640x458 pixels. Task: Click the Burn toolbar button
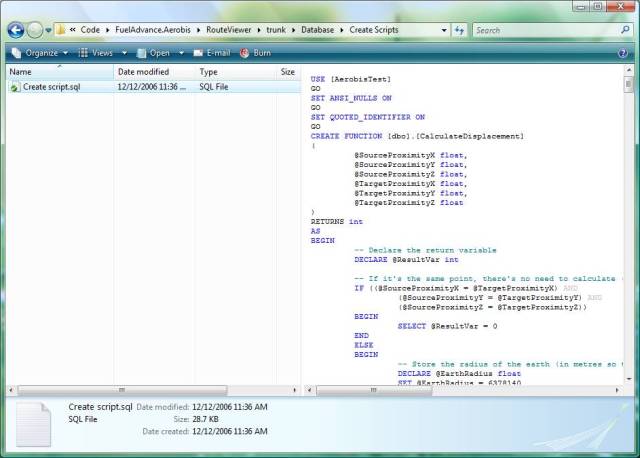click(255, 52)
